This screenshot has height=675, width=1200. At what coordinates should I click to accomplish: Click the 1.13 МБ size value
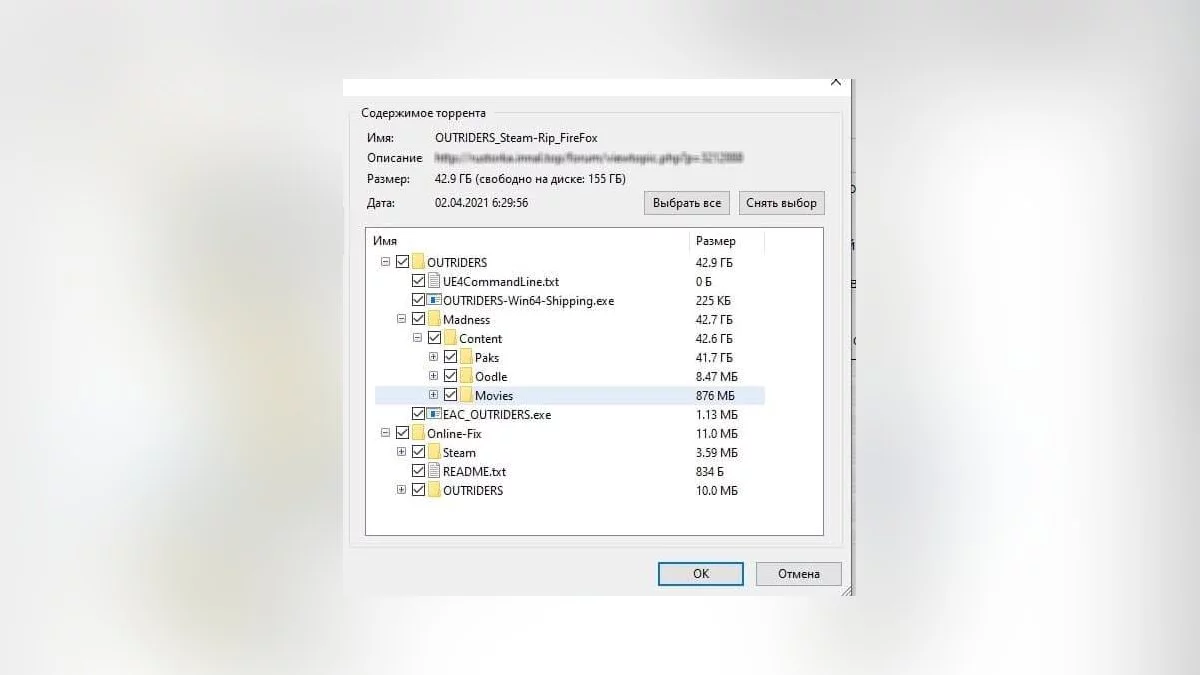pyautogui.click(x=717, y=414)
